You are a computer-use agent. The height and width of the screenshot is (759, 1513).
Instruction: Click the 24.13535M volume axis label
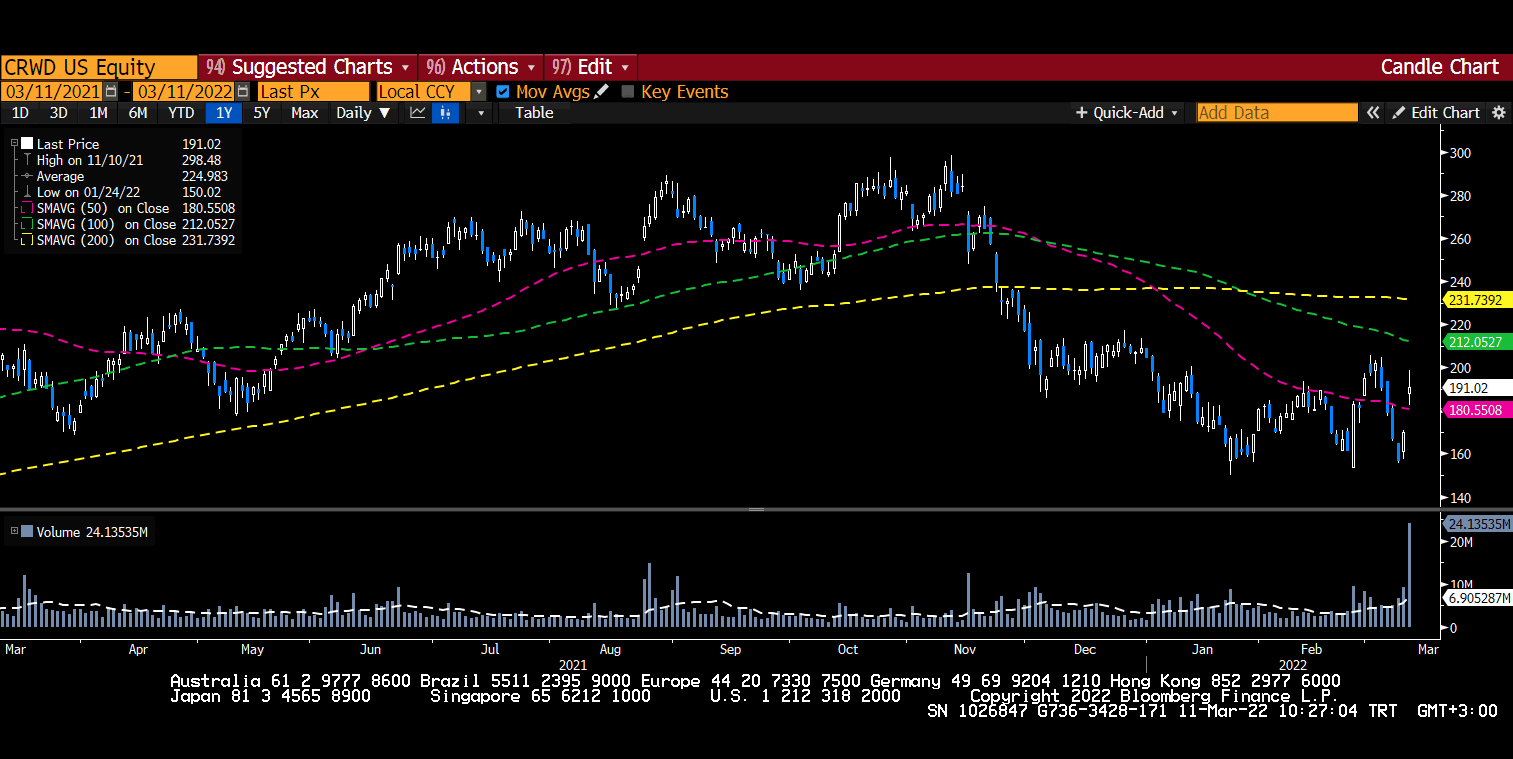click(1479, 523)
